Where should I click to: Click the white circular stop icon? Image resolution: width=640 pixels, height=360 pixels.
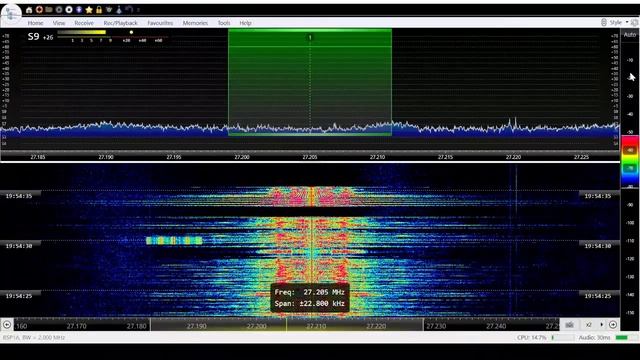click(69, 10)
